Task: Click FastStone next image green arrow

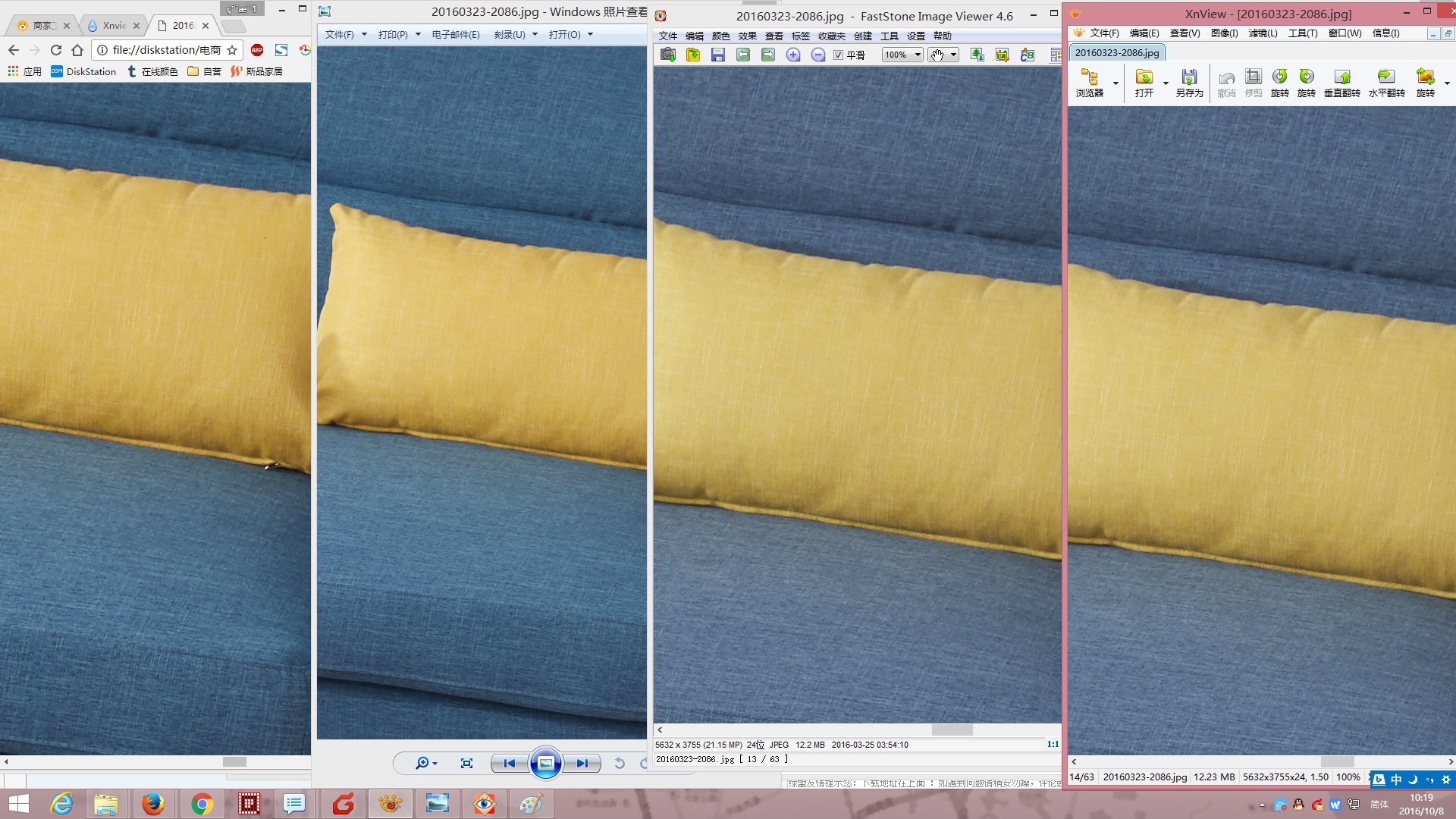Action: (x=768, y=55)
